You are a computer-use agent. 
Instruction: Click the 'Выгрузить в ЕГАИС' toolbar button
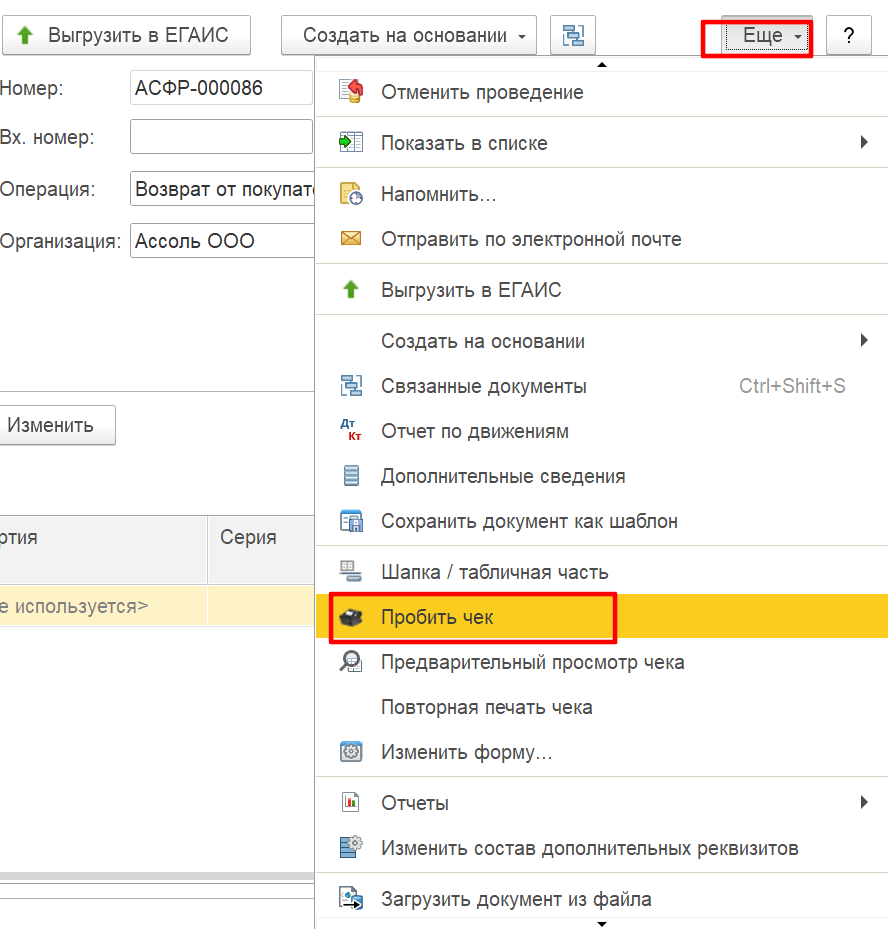[x=126, y=36]
